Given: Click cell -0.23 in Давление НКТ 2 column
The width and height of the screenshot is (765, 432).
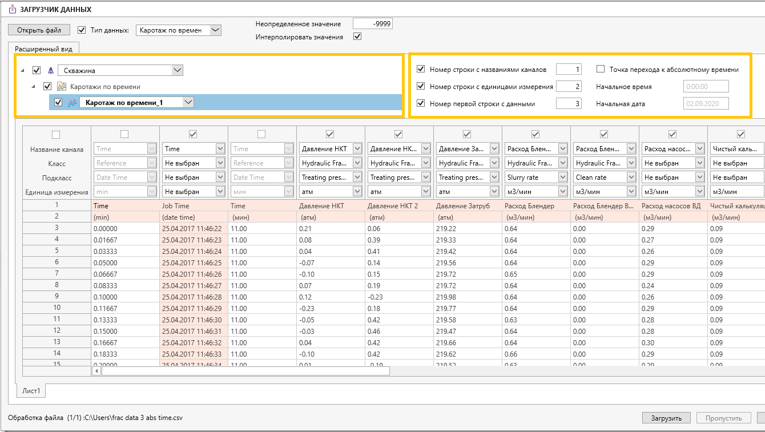Looking at the screenshot, I should click(399, 297).
